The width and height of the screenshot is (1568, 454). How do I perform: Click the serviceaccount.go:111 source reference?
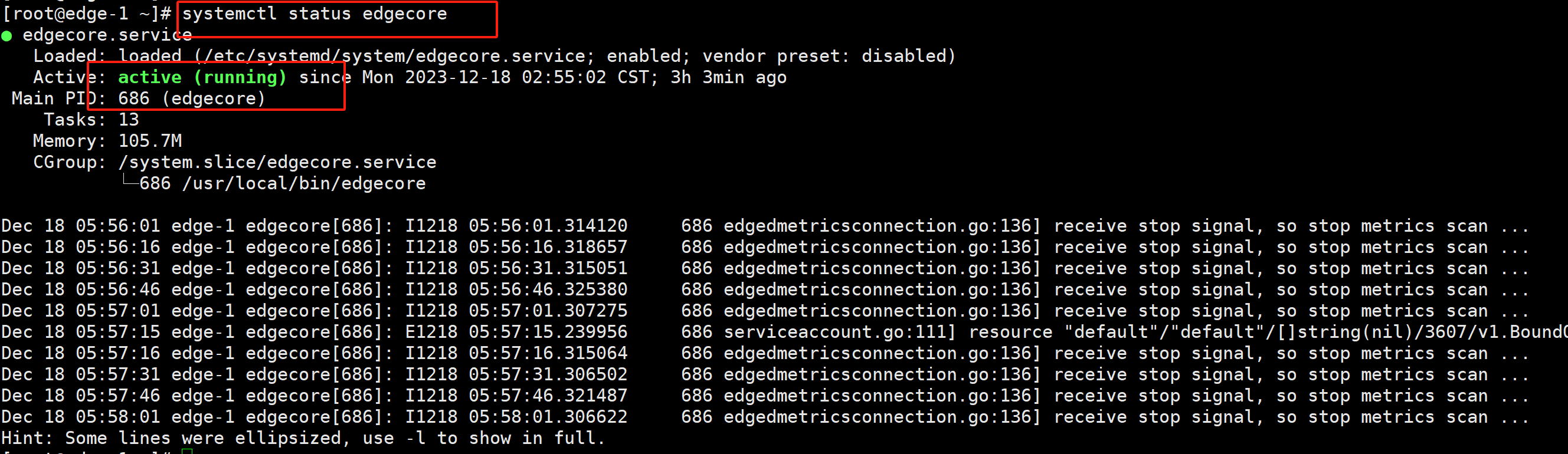point(839,333)
